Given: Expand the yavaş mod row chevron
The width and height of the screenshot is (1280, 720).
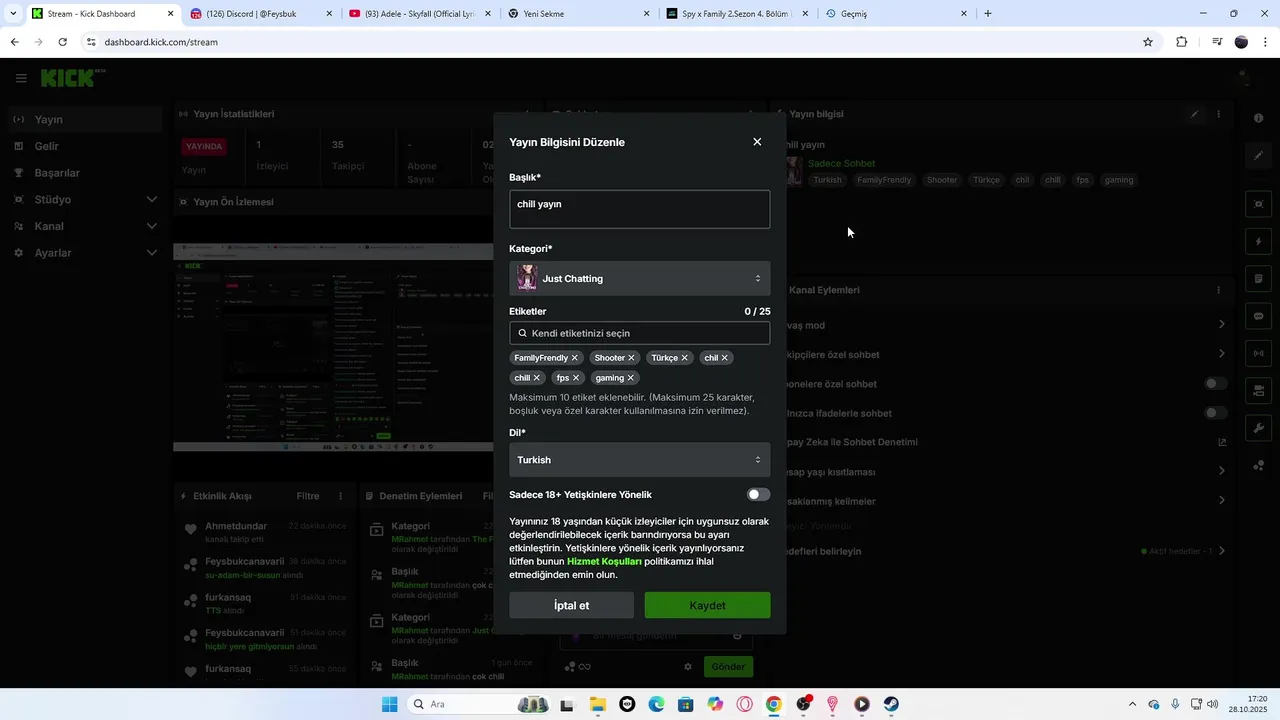Looking at the screenshot, I should pyautogui.click(x=1221, y=325).
